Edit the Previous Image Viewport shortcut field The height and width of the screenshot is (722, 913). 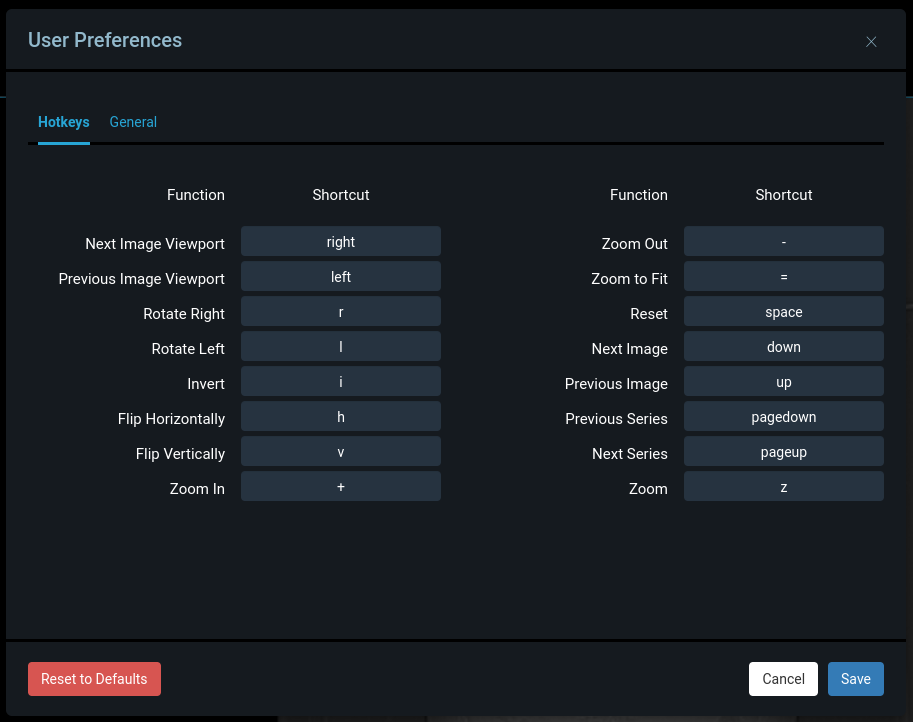tap(340, 276)
